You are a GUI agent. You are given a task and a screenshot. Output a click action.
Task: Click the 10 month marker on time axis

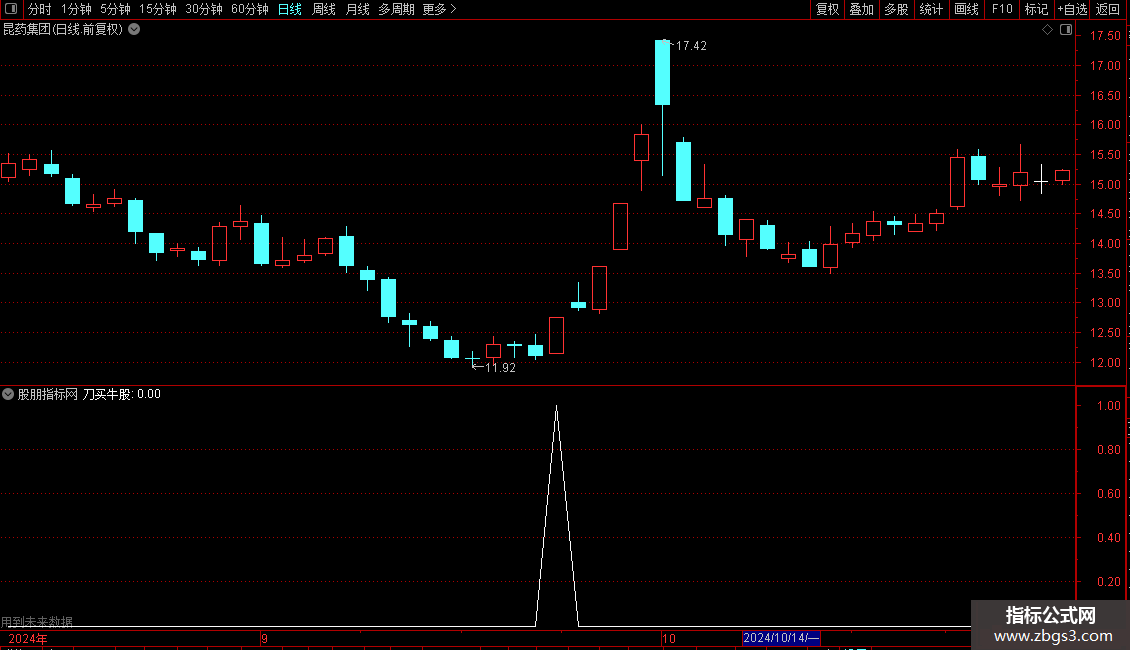[x=669, y=638]
